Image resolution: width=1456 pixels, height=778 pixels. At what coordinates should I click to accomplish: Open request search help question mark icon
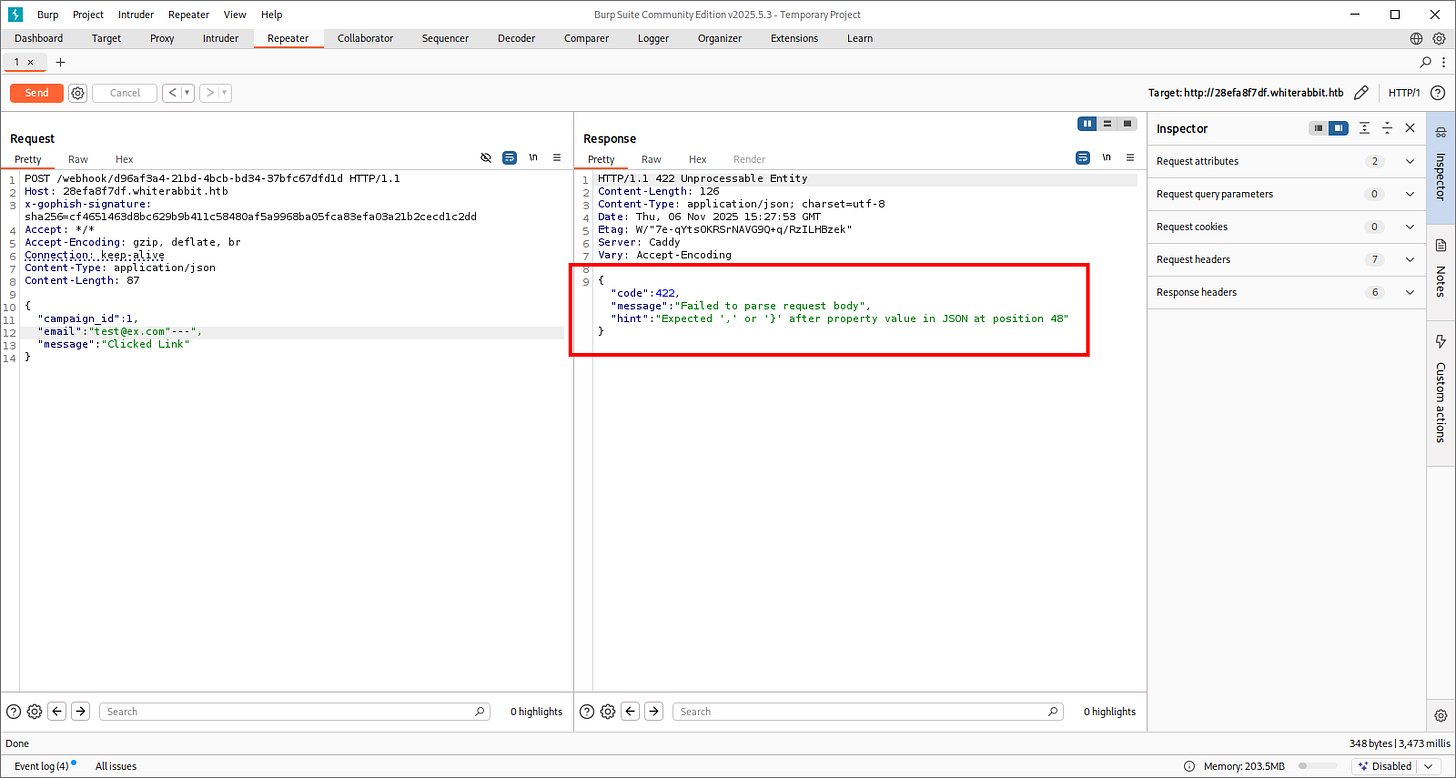pyautogui.click(x=14, y=711)
